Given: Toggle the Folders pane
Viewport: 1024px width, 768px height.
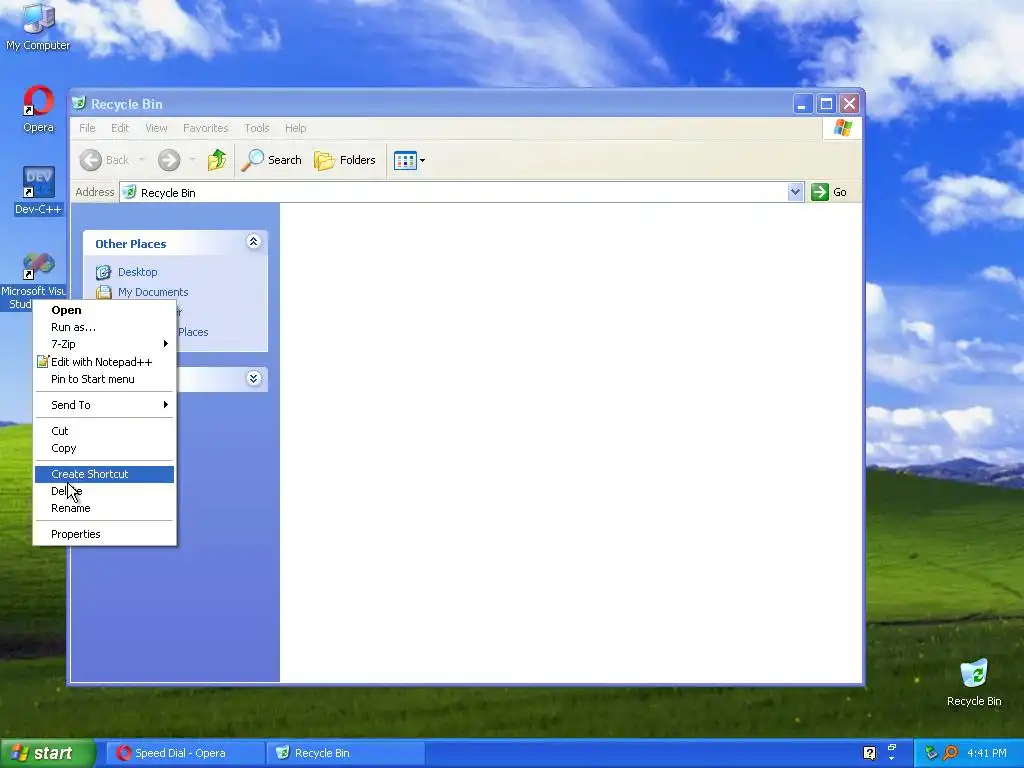Looking at the screenshot, I should pos(345,160).
